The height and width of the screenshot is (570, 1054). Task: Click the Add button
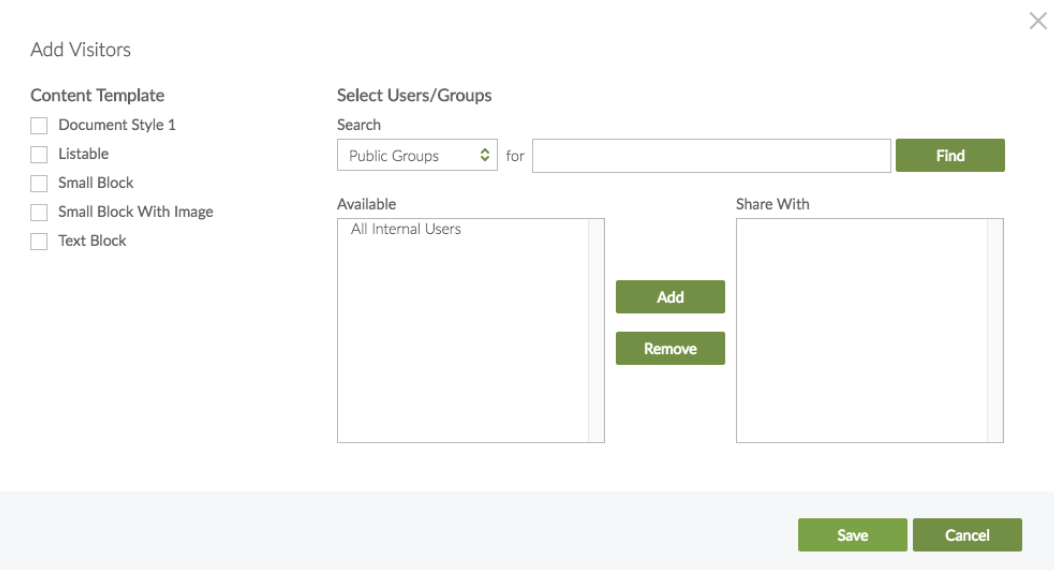tap(670, 297)
